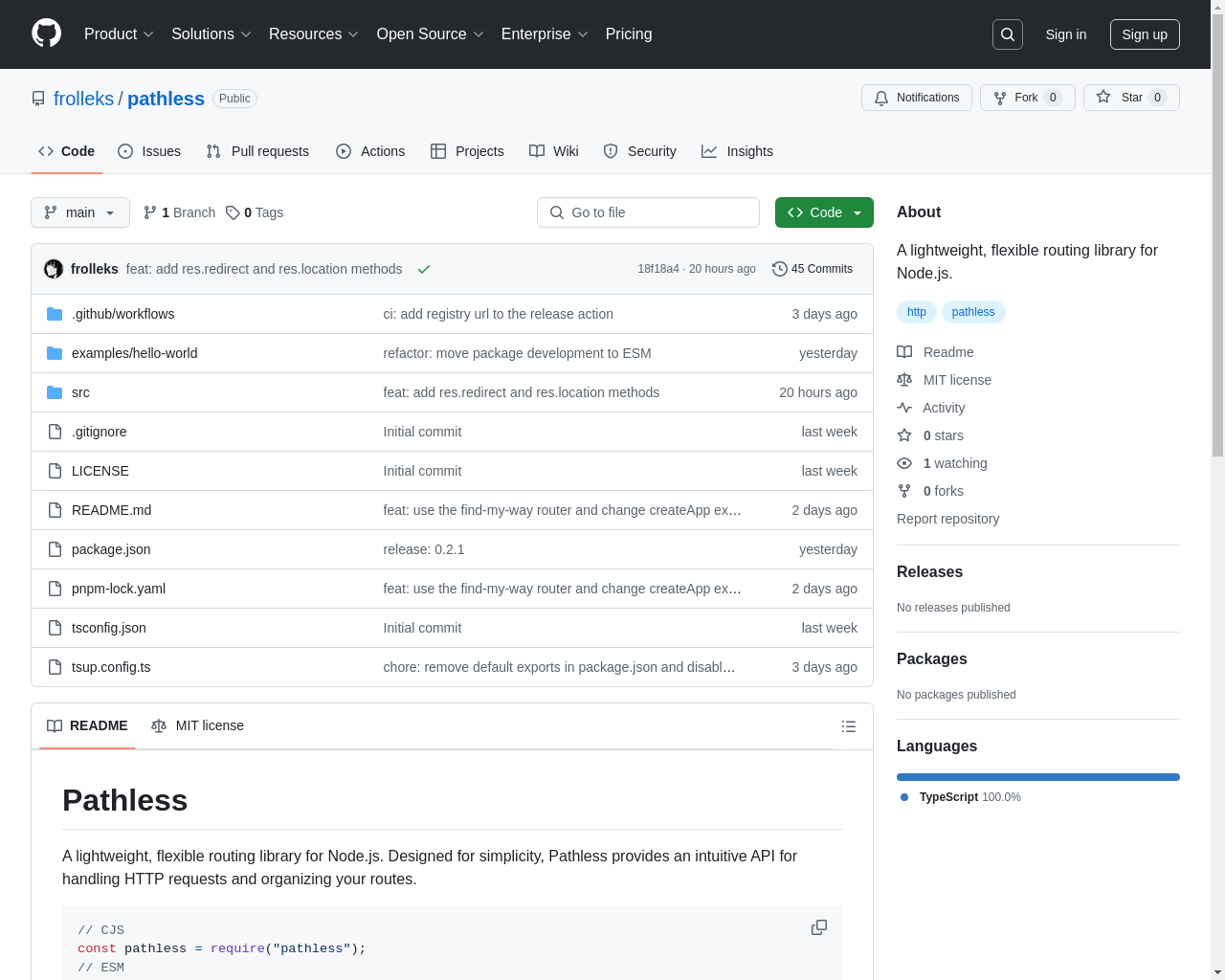Image resolution: width=1225 pixels, height=980 pixels.
Task: Expand the Solutions menu
Action: pos(212,34)
